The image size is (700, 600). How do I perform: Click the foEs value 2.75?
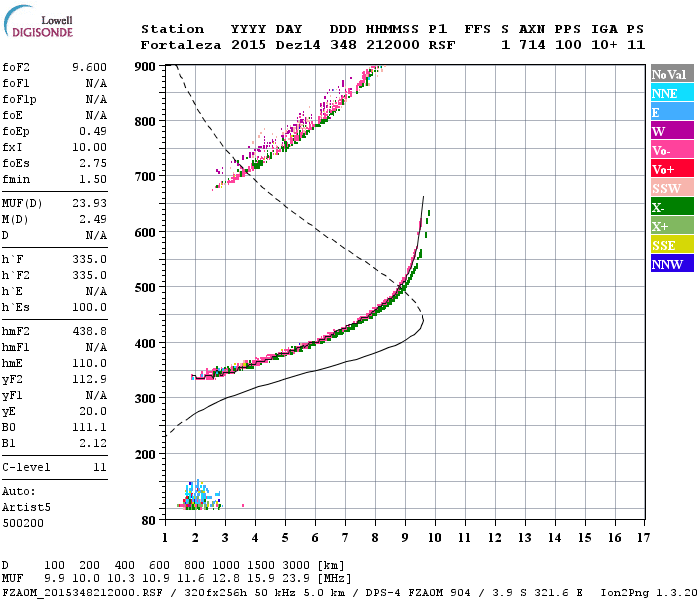93,163
